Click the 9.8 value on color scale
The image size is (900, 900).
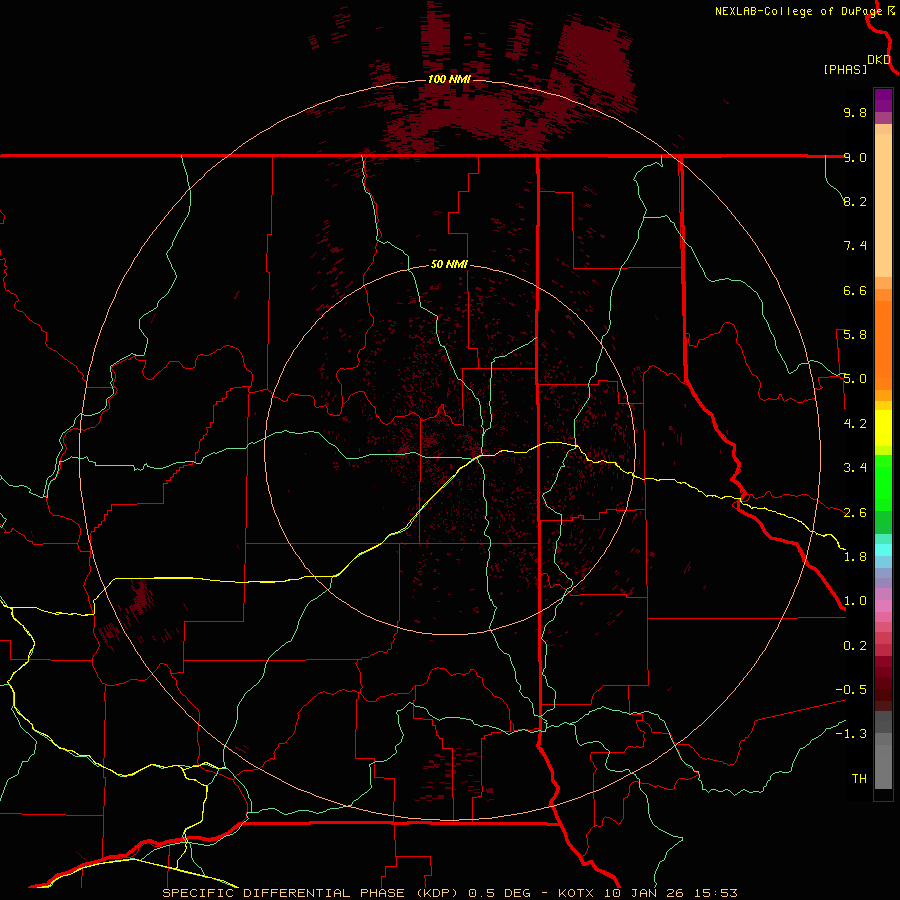click(x=855, y=112)
